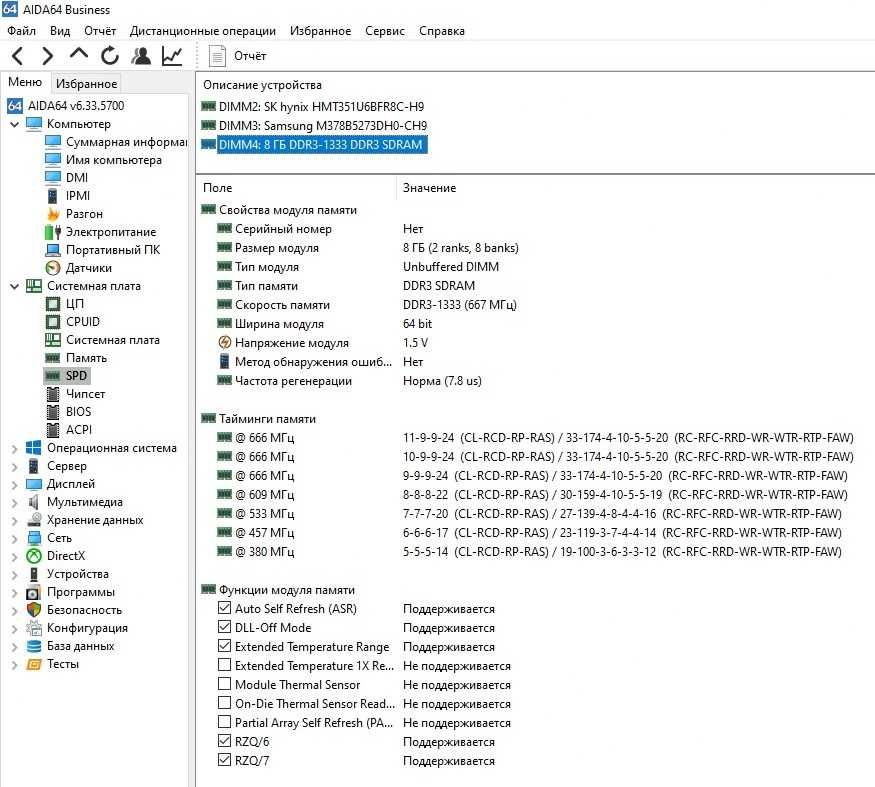The width and height of the screenshot is (875, 787).
Task: Toggle Extended Temperature Range checkbox
Action: tap(224, 646)
